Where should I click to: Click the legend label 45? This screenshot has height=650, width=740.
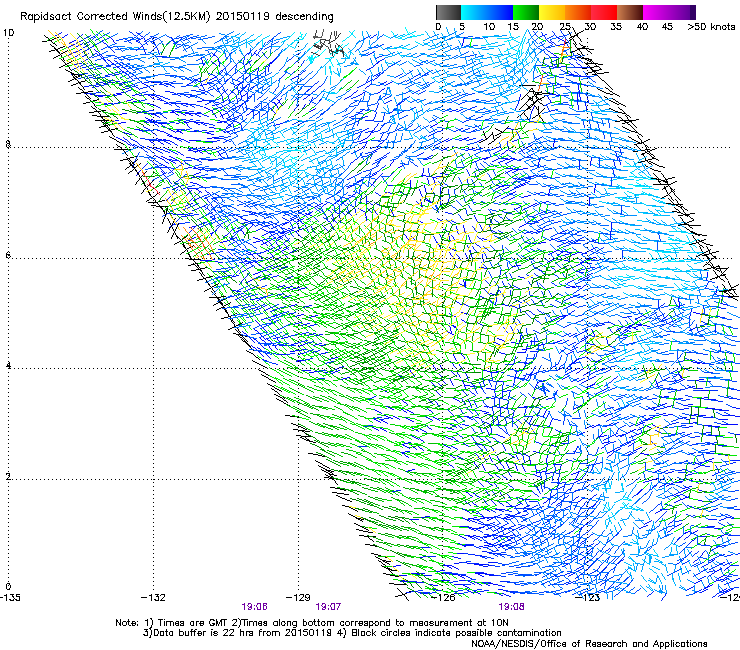tap(667, 27)
